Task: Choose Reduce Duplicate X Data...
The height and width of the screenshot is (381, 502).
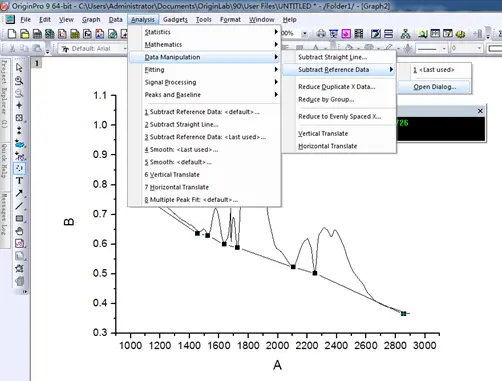Action: [339, 87]
